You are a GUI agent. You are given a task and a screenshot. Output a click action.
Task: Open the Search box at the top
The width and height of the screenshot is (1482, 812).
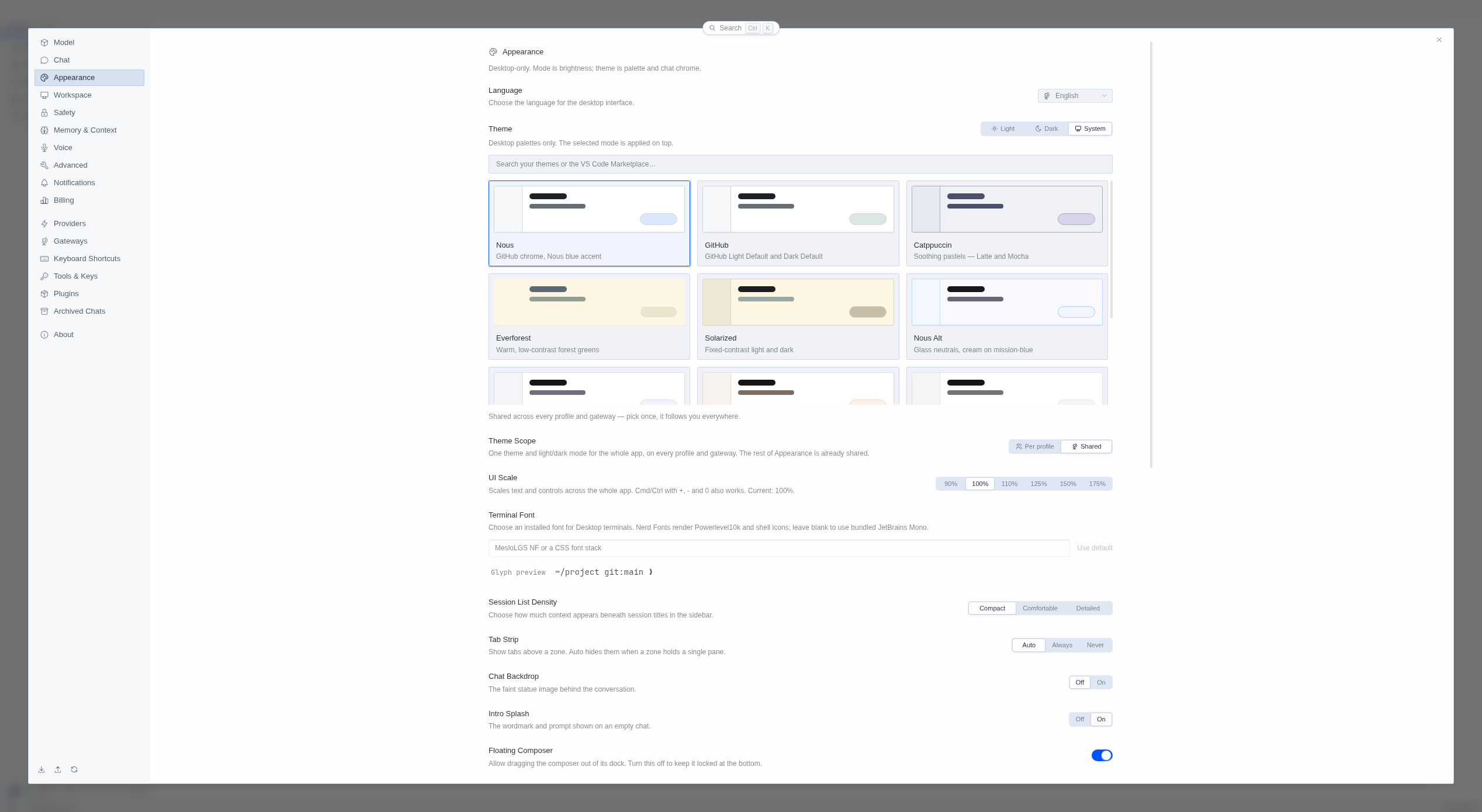point(741,28)
